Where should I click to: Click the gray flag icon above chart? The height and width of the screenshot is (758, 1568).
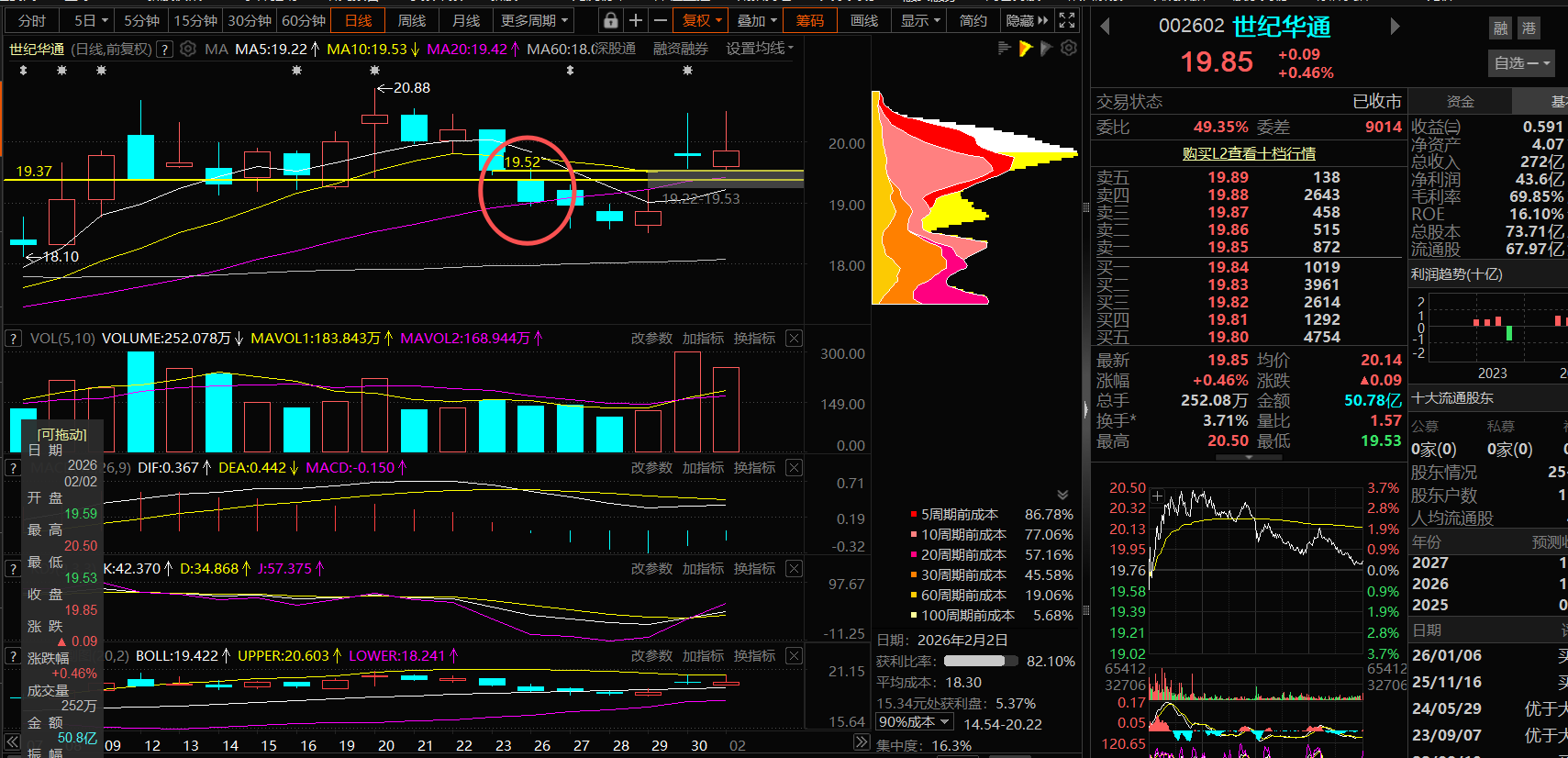click(x=1046, y=48)
